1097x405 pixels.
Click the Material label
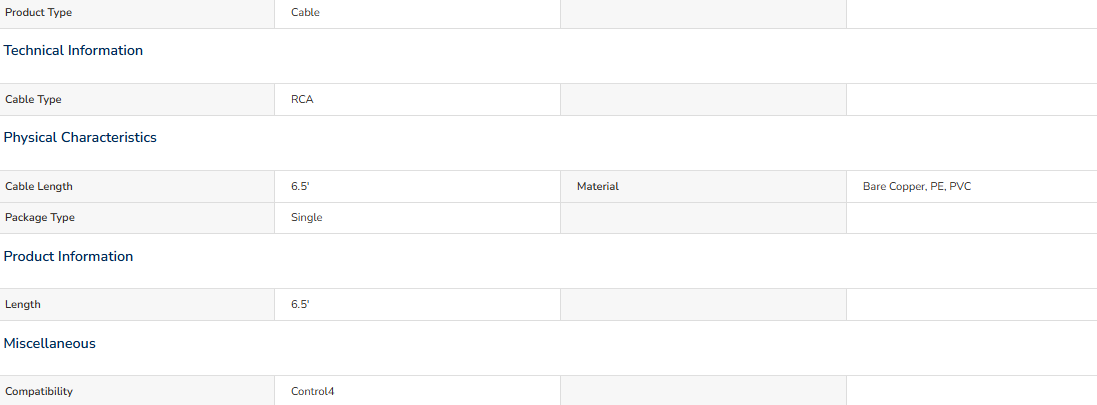tap(598, 187)
